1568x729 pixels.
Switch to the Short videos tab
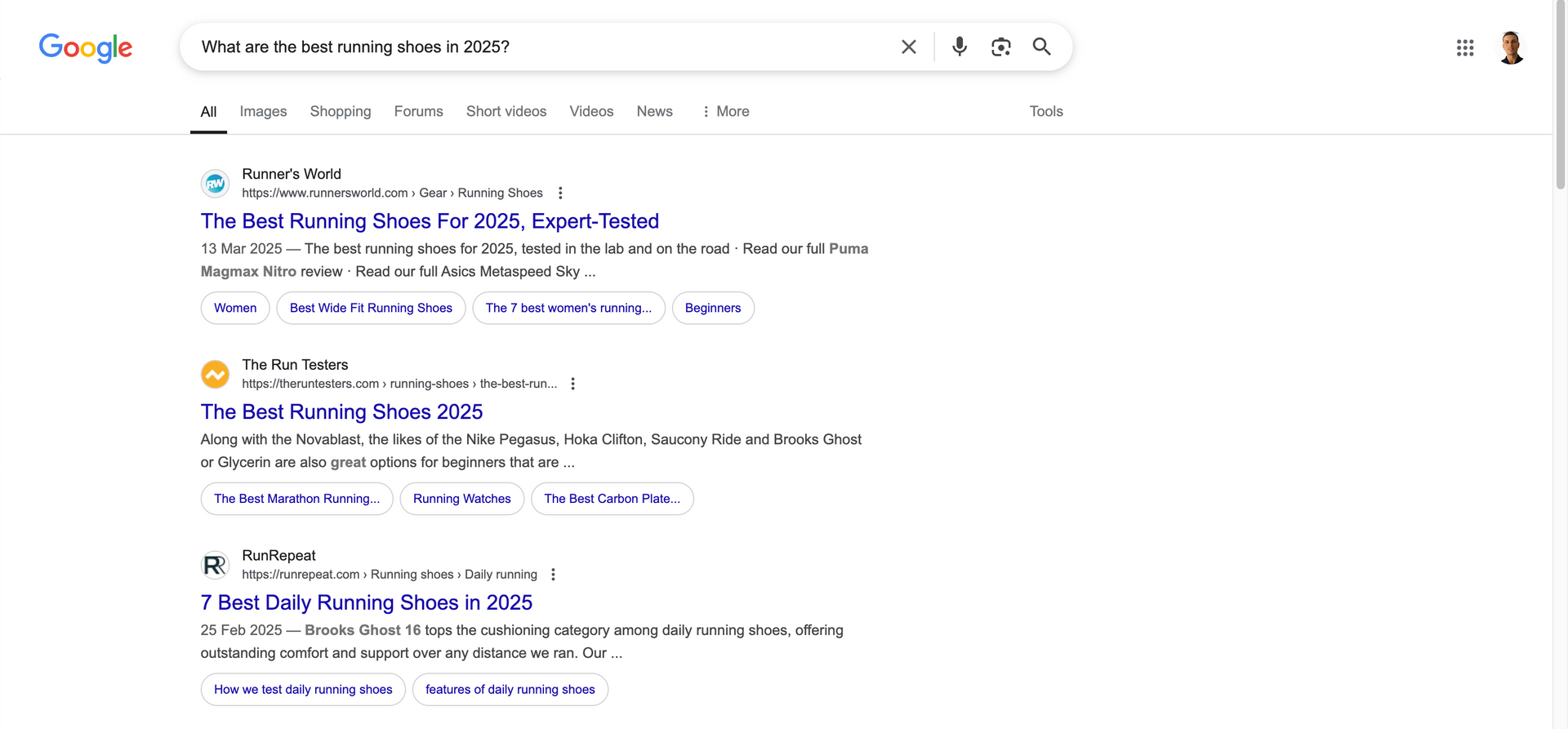tap(506, 112)
